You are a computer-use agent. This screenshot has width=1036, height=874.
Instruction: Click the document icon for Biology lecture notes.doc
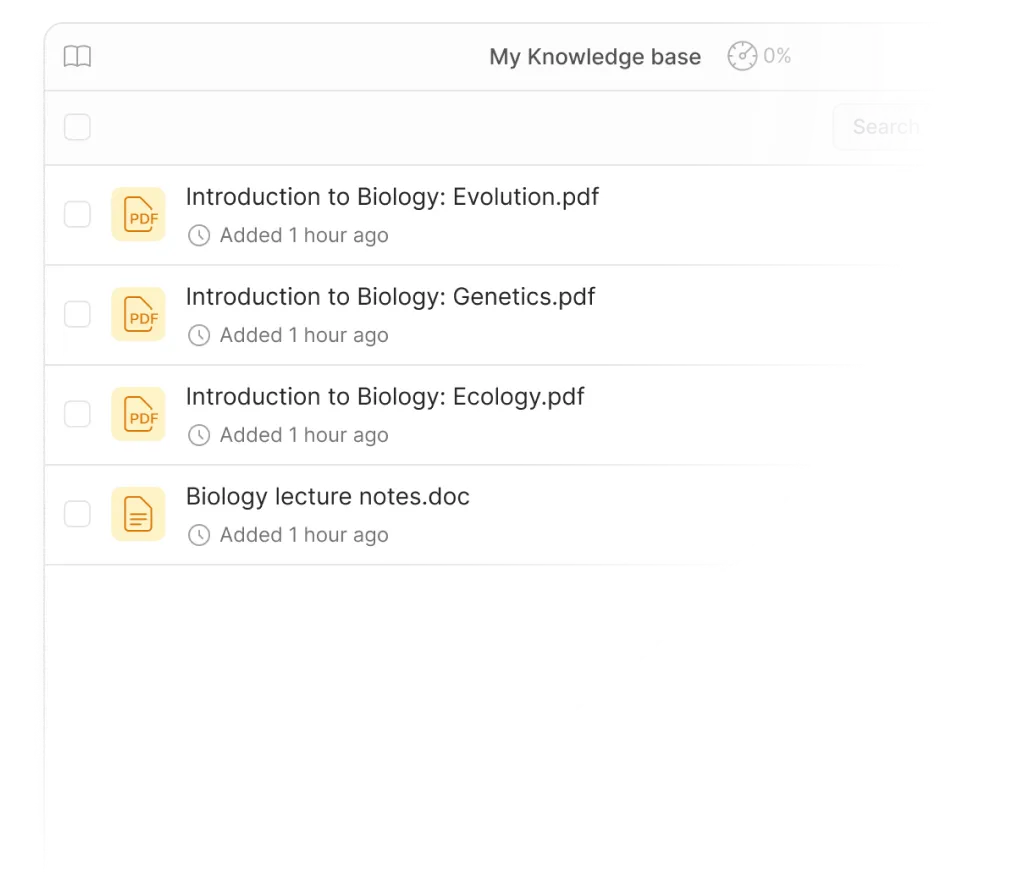[138, 513]
